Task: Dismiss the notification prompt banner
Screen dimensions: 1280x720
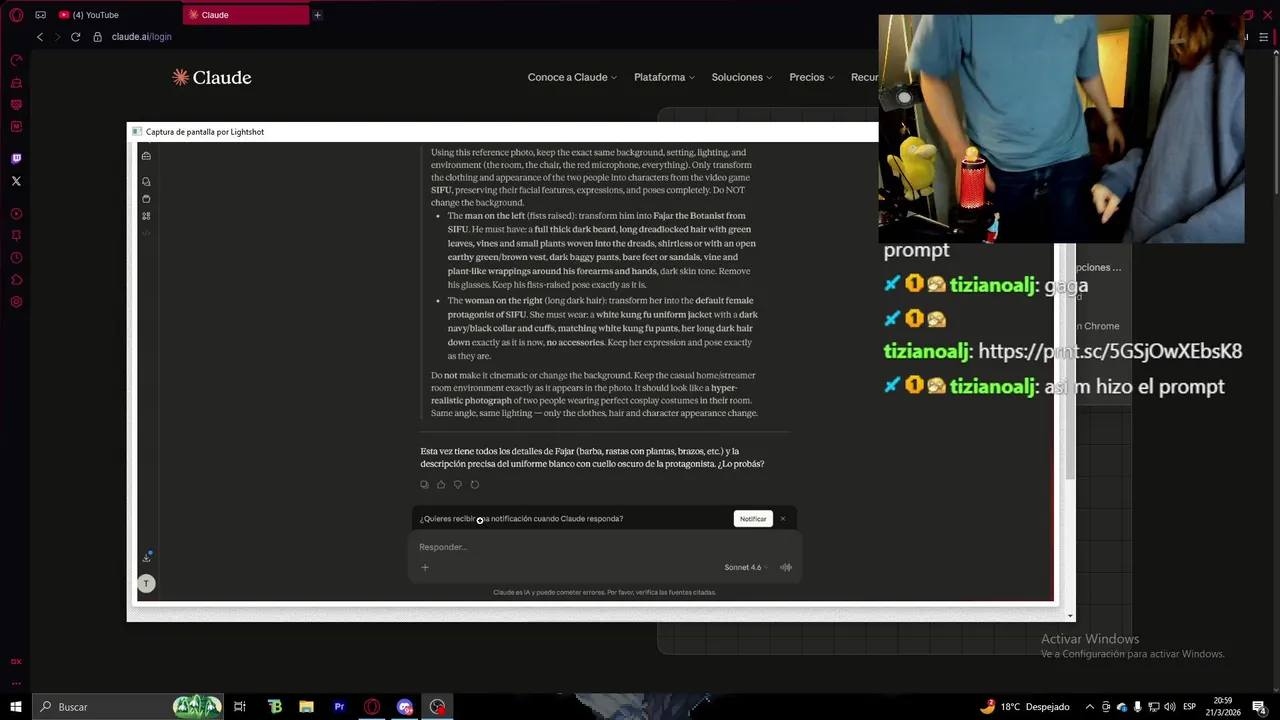Action: (783, 519)
